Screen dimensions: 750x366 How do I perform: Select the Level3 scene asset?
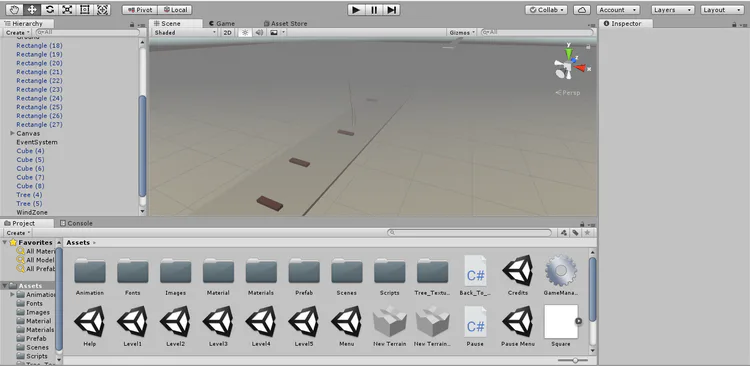(218, 326)
